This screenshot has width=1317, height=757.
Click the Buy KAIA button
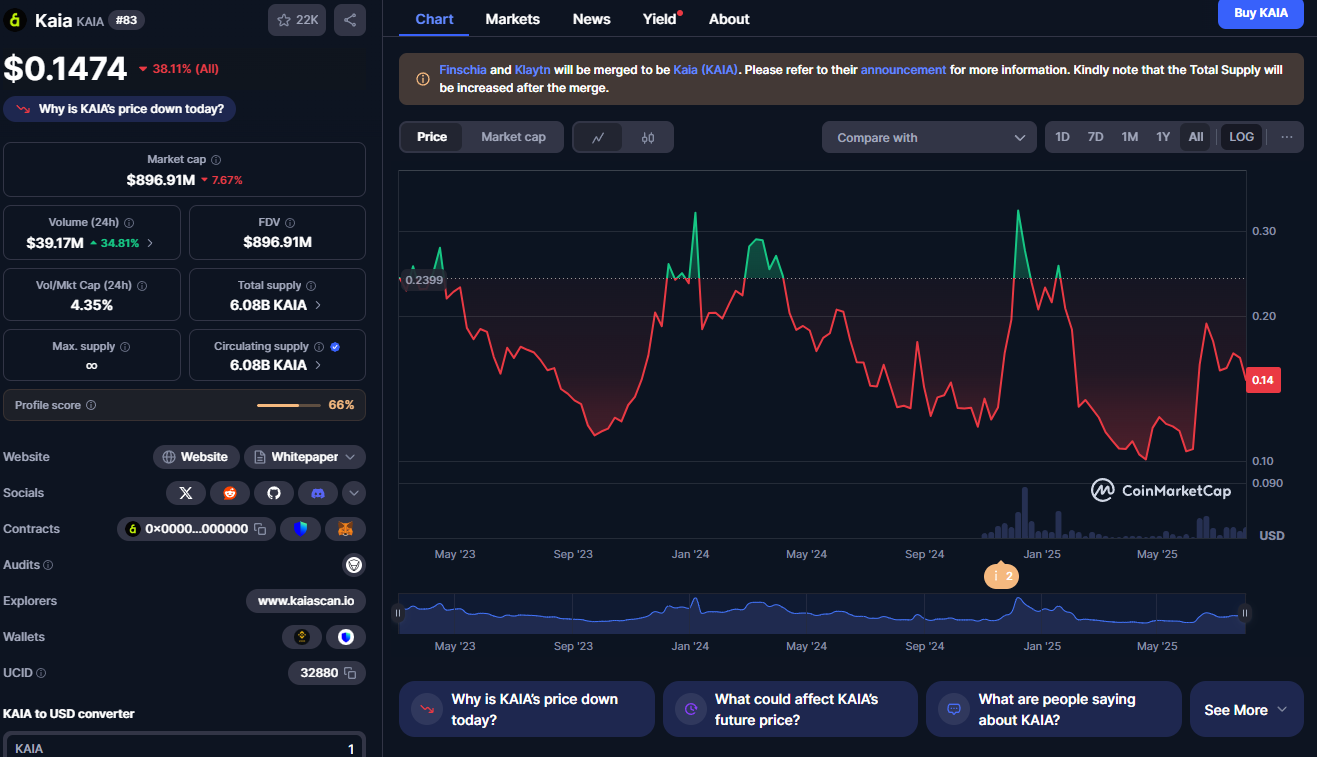[x=1260, y=13]
